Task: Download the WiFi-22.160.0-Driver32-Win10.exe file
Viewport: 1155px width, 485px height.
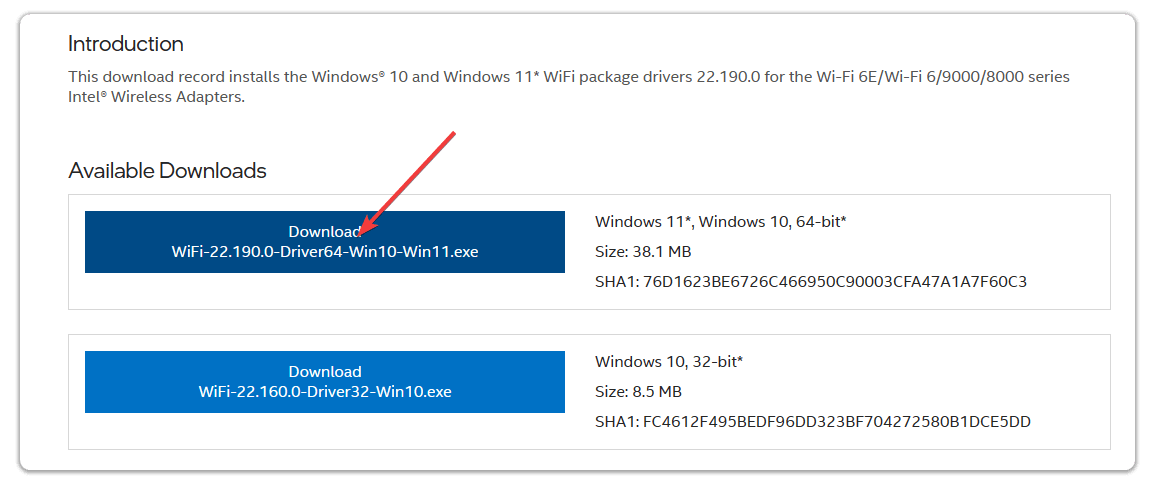Action: point(324,382)
